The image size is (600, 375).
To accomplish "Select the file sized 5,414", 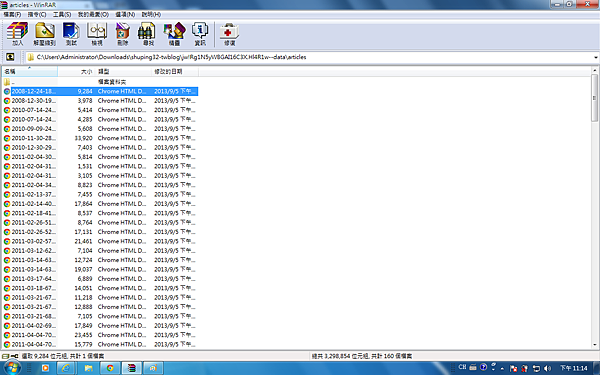I will coord(100,110).
